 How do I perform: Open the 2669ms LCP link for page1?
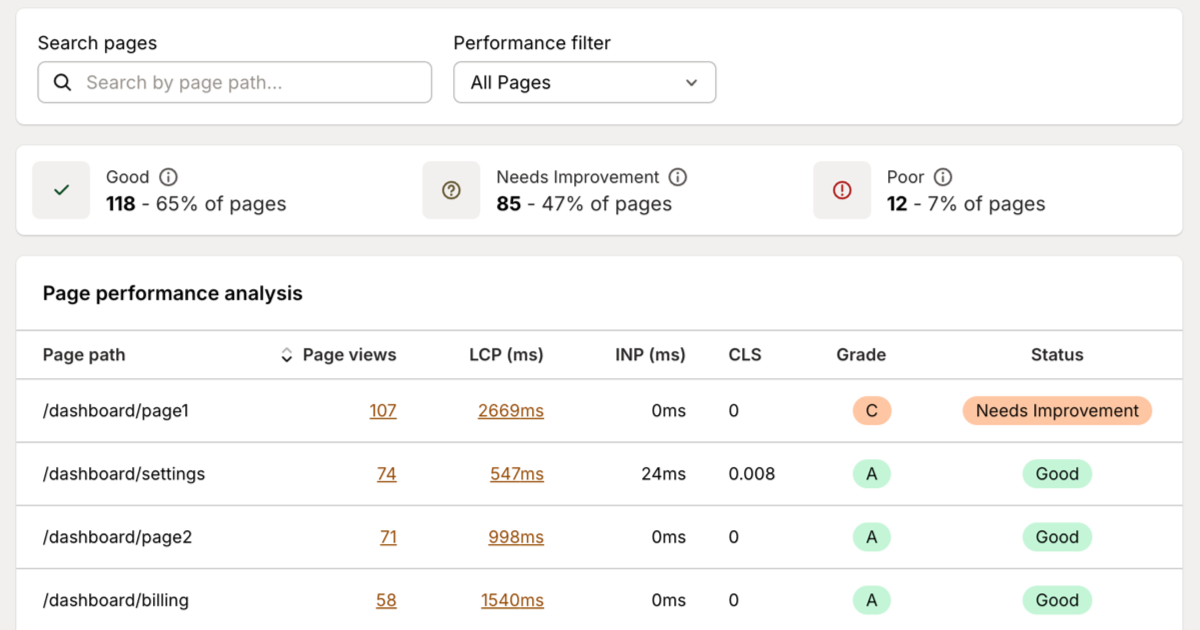point(511,410)
